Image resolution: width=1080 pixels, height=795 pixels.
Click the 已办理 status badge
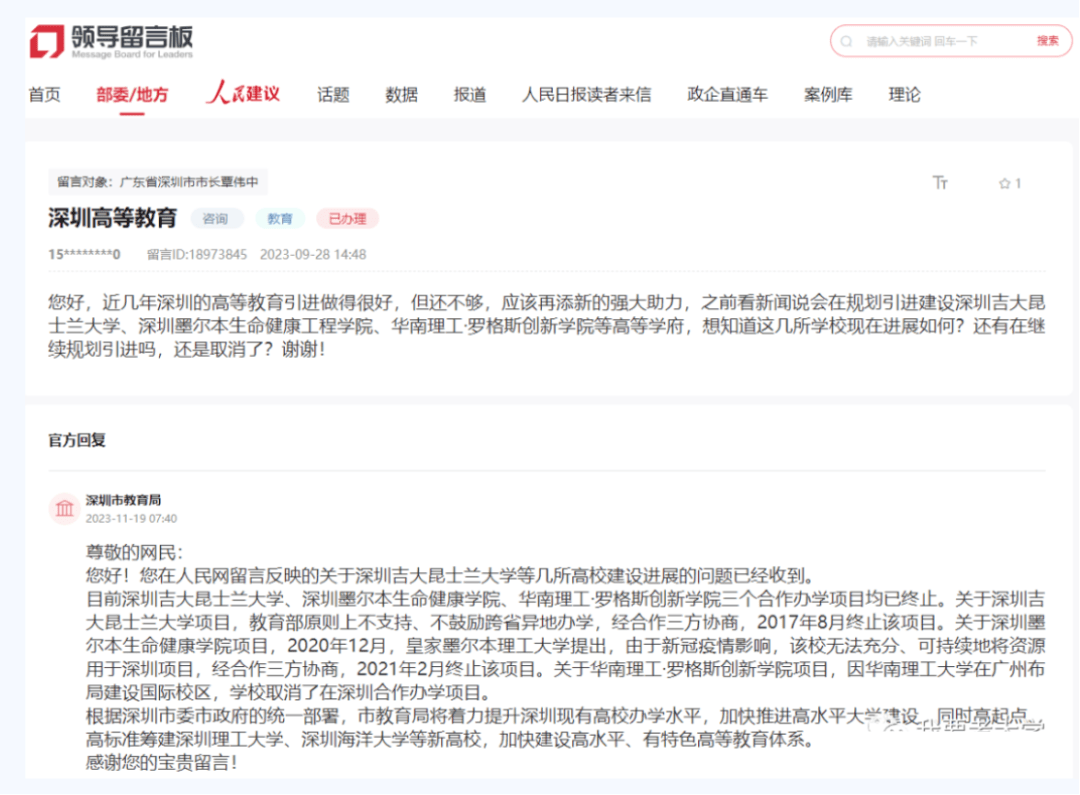click(347, 218)
